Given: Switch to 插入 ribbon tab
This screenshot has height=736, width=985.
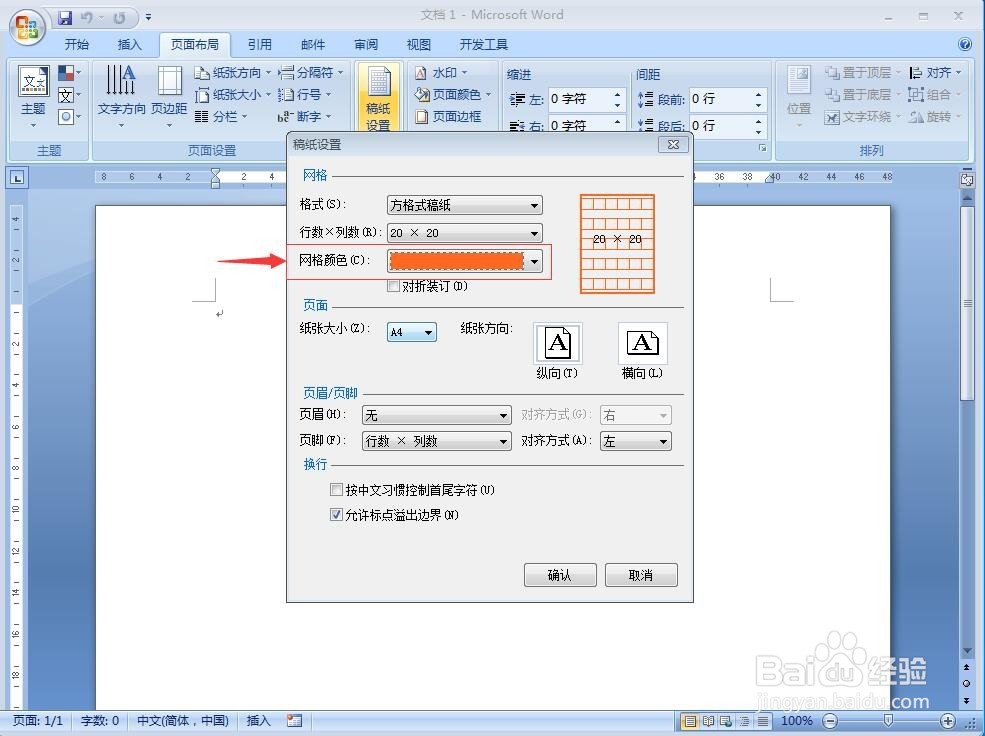Looking at the screenshot, I should [x=129, y=45].
